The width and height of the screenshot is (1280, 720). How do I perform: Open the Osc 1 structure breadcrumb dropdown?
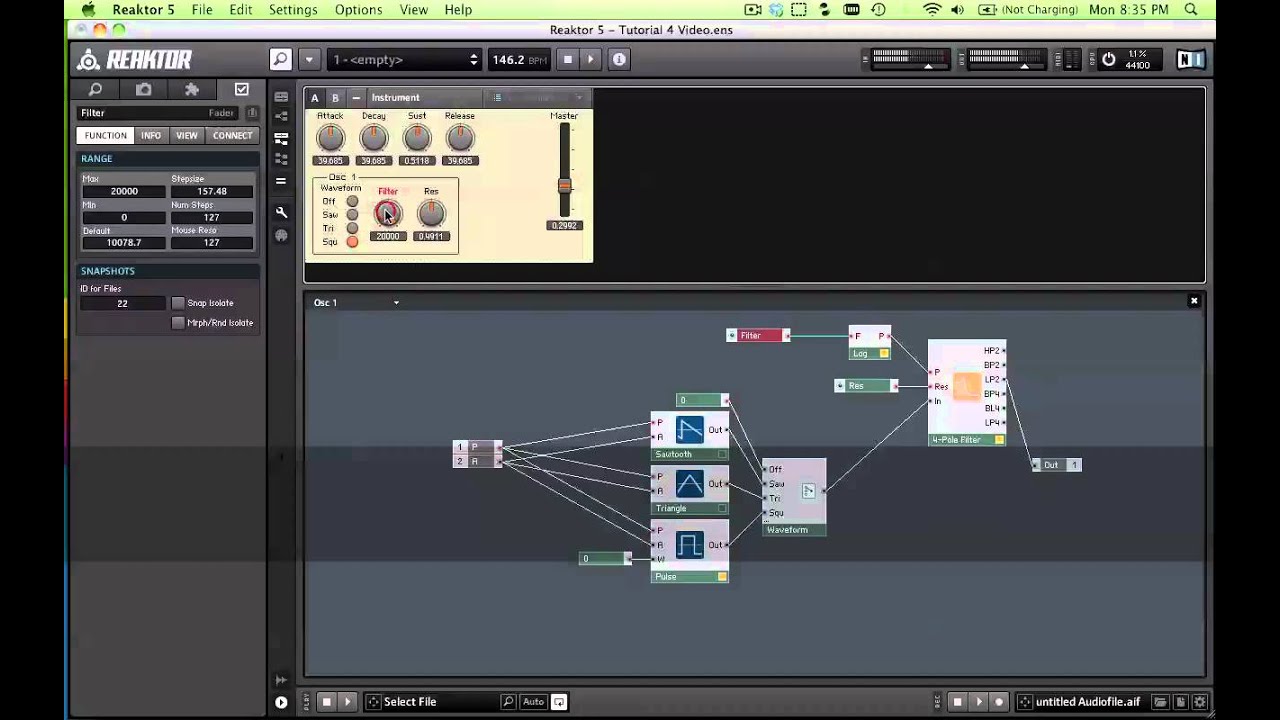coord(396,303)
